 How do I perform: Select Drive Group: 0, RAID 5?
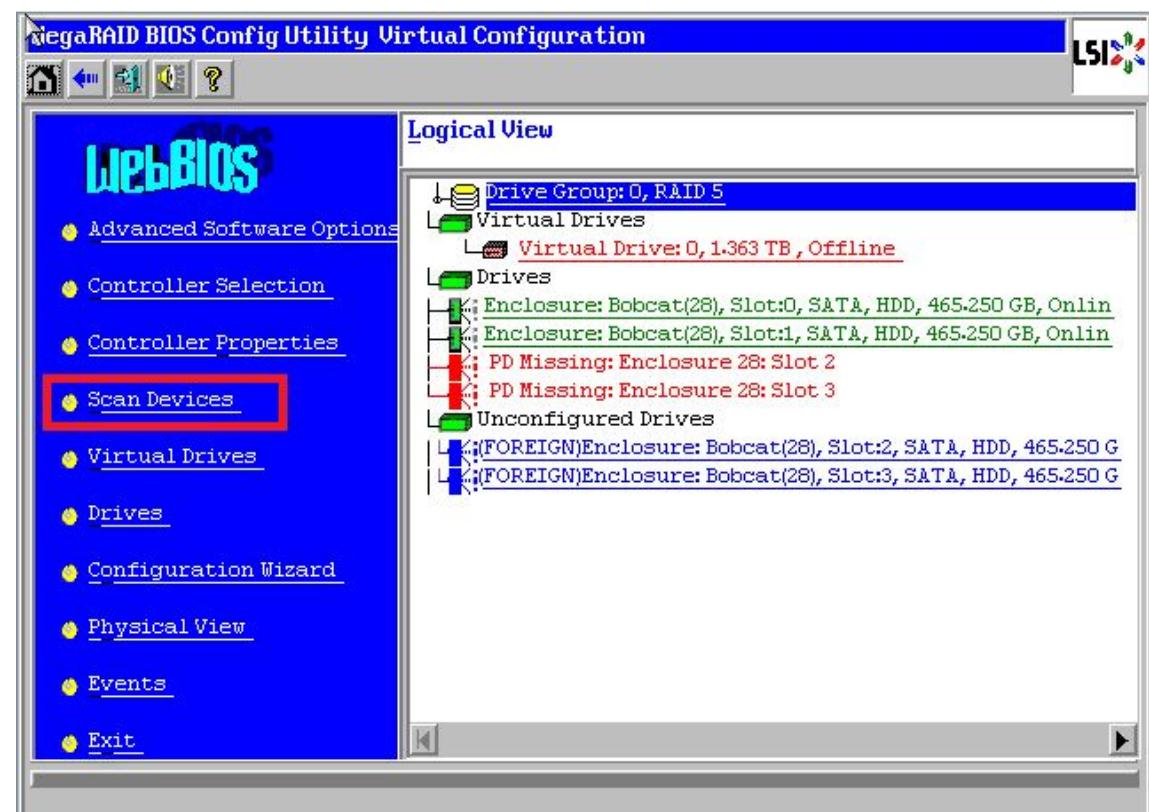pos(605,193)
